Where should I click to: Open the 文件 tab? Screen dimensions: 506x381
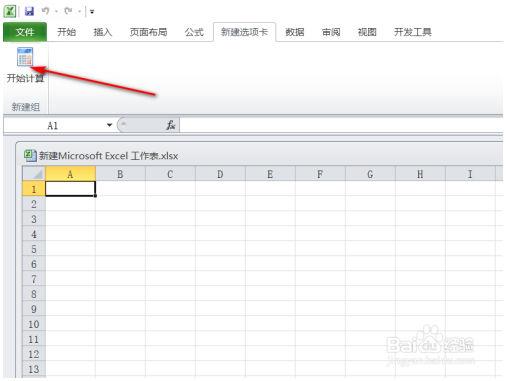pos(25,32)
